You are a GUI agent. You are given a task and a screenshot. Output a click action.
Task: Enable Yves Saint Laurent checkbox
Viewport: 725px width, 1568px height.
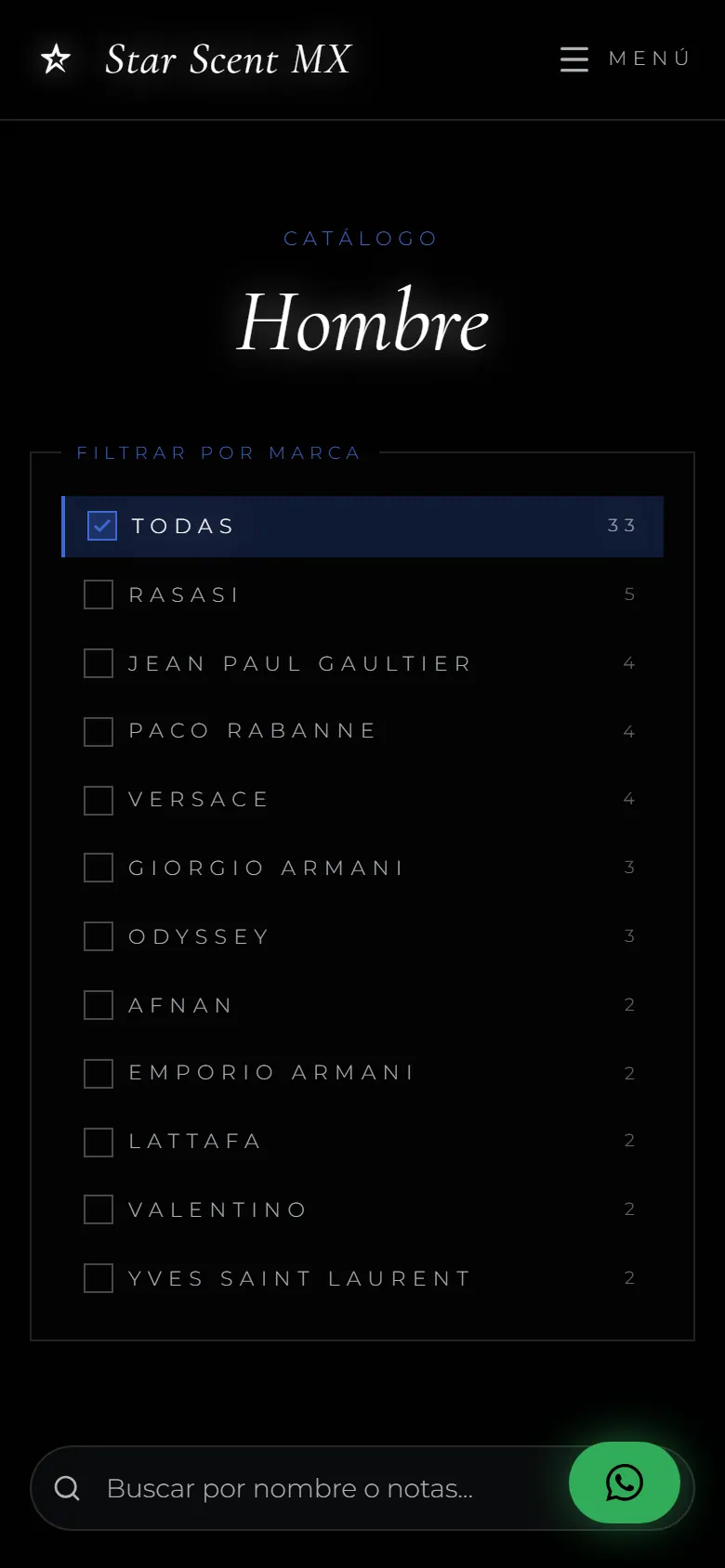click(x=99, y=1278)
